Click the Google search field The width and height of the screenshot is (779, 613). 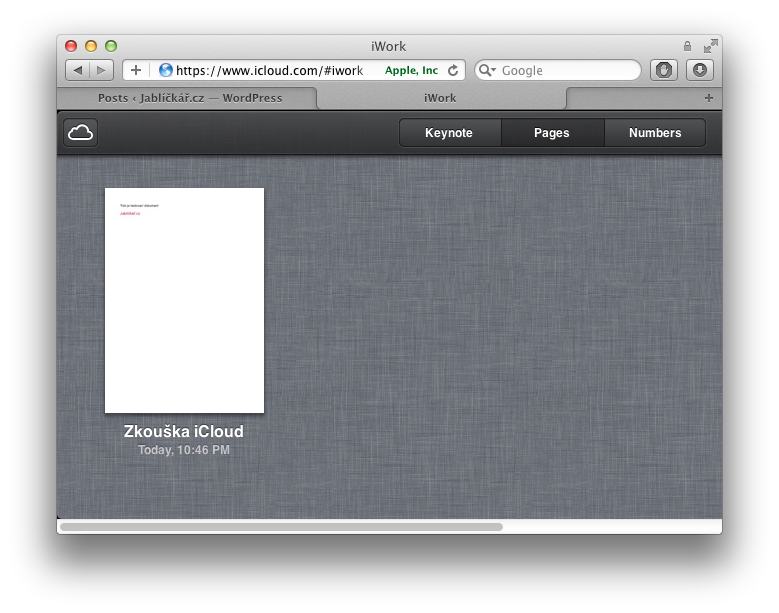(x=558, y=70)
